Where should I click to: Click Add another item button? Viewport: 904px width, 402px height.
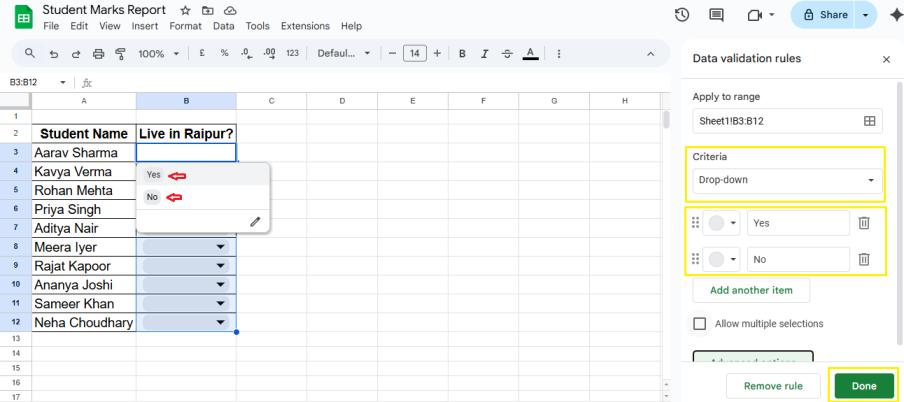751,290
